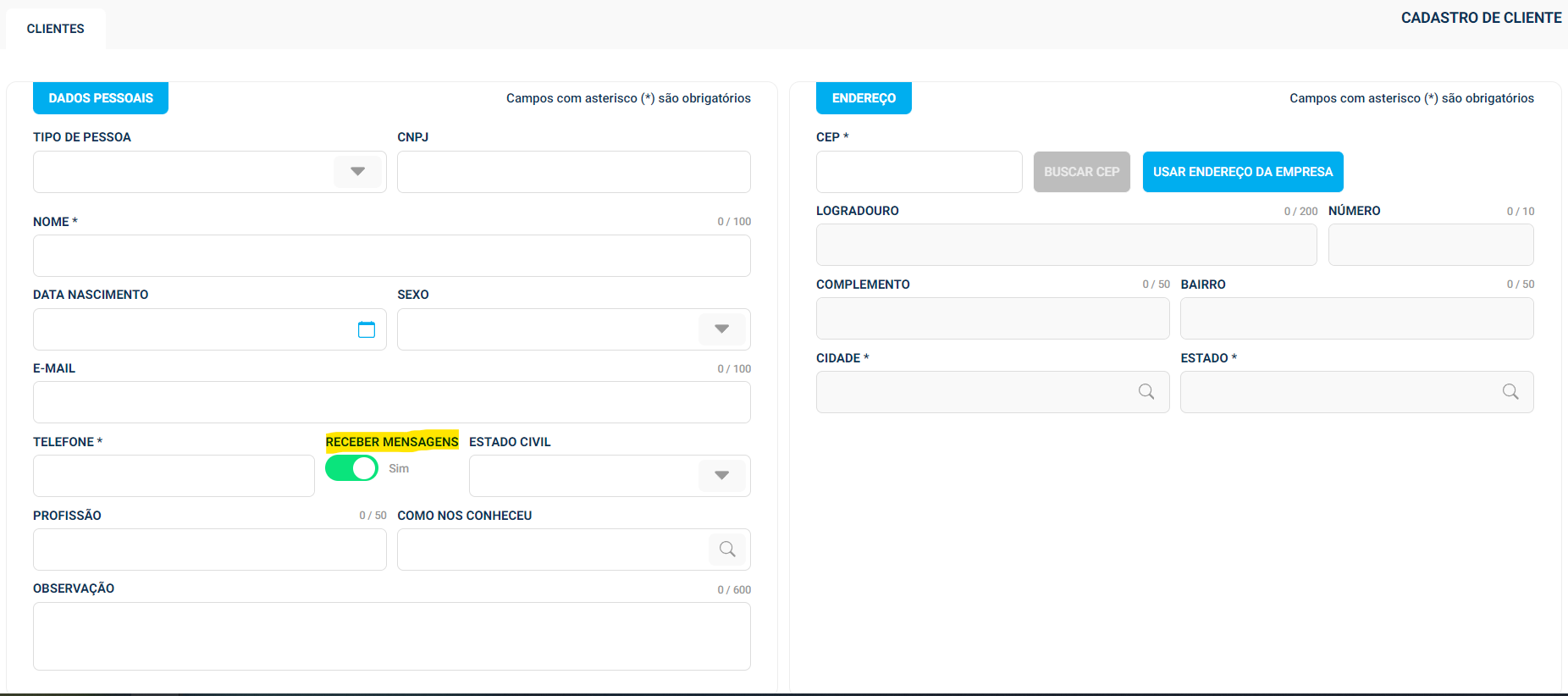Open the Data Nascimento calendar picker
The height and width of the screenshot is (696, 1568).
pyautogui.click(x=366, y=329)
